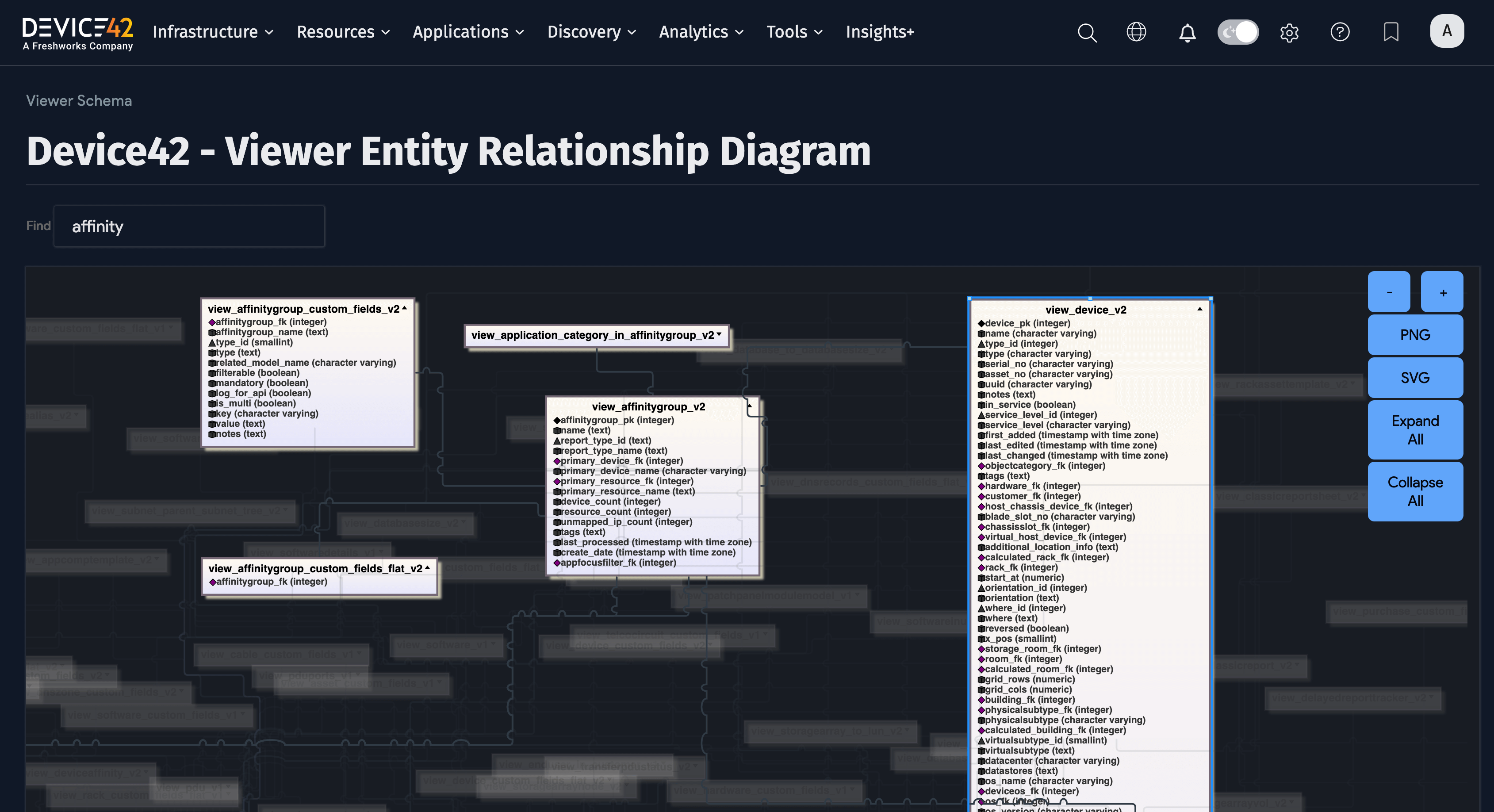Collapse view_affinitygroup_custom_fields_flat_v2 table arrow
This screenshot has width=1494, height=812.
click(427, 568)
